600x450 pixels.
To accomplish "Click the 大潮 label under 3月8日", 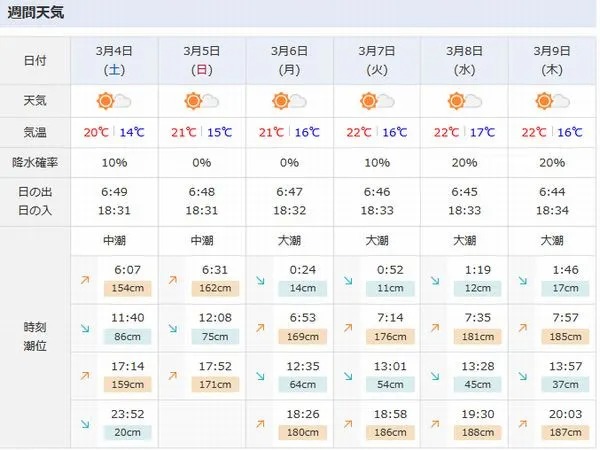I will point(465,240).
